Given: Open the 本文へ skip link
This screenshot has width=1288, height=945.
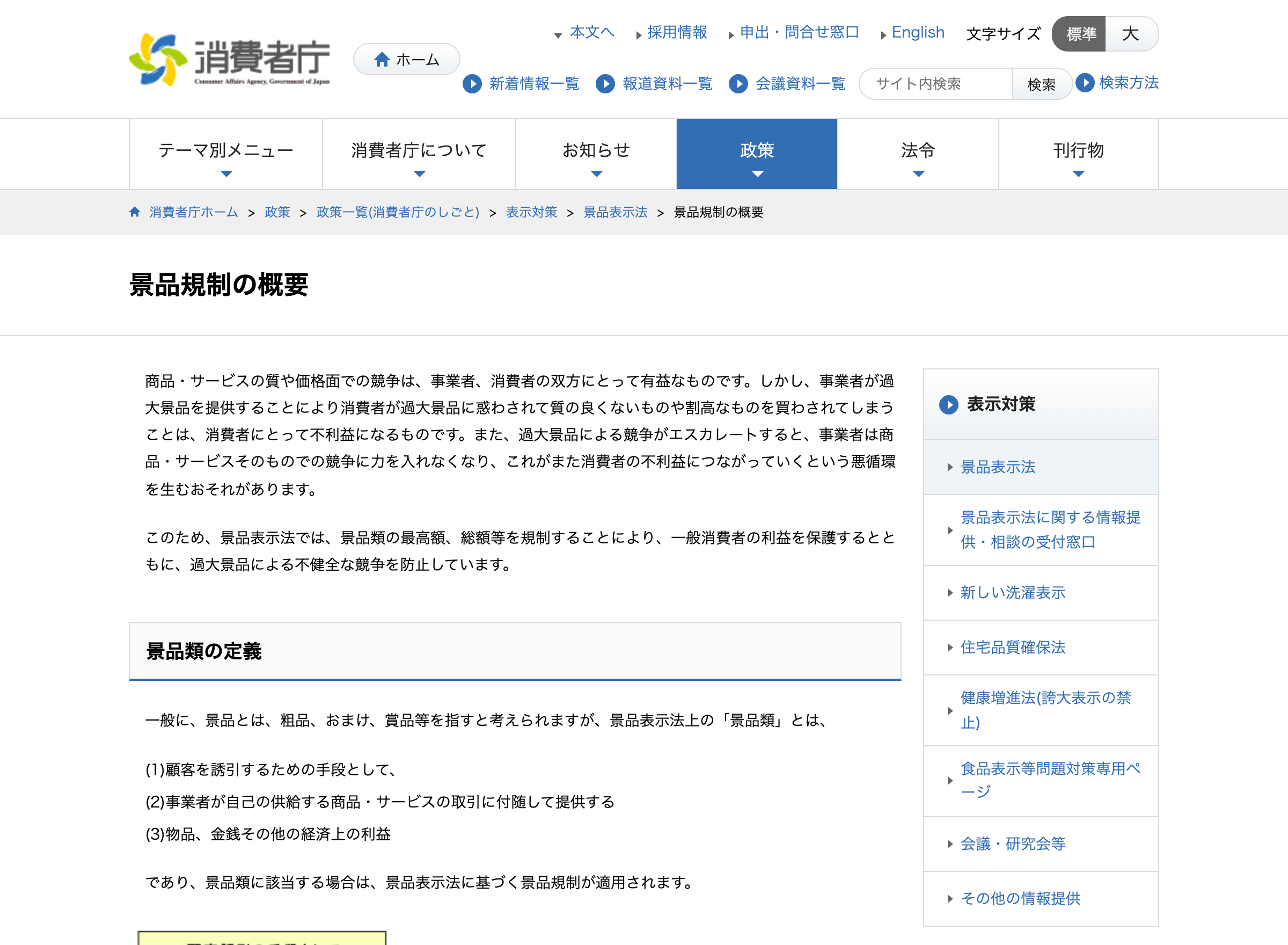Looking at the screenshot, I should point(592,33).
